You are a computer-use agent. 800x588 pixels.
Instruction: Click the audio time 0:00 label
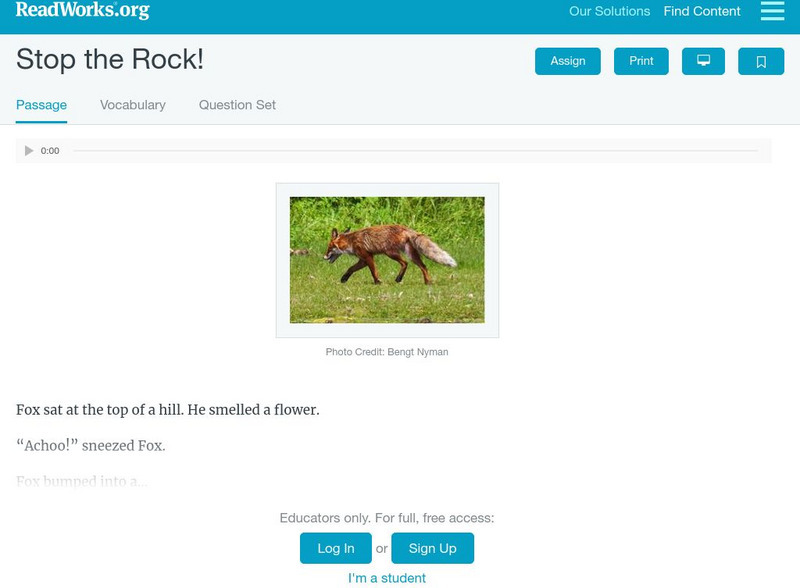click(50, 151)
